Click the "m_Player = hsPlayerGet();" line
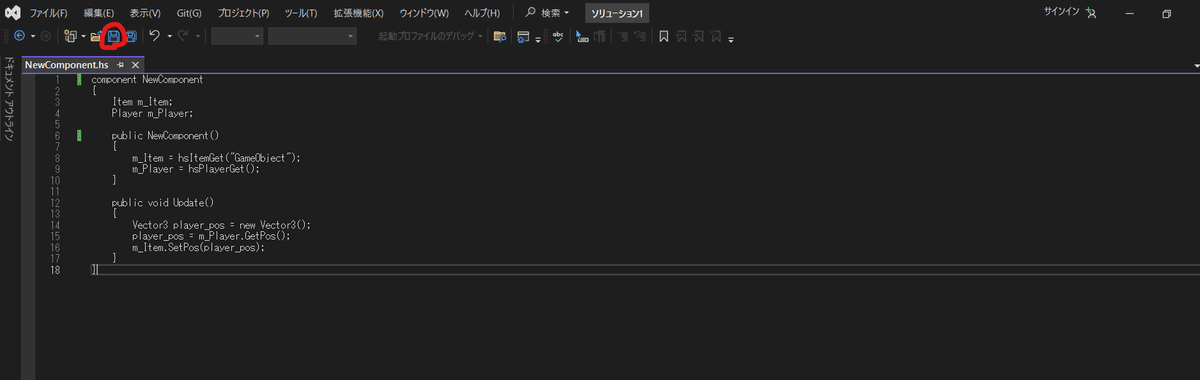 tap(196, 169)
